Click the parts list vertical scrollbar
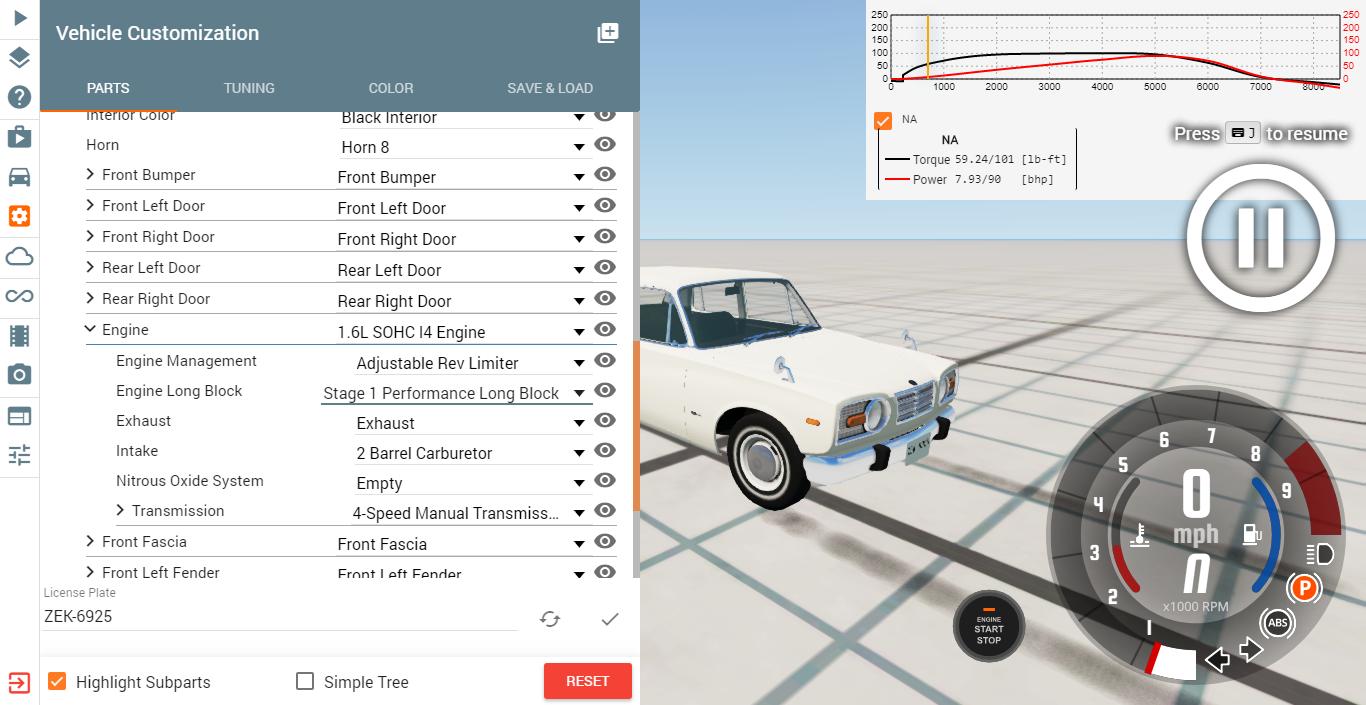Viewport: 1366px width, 705px height. coord(636,425)
